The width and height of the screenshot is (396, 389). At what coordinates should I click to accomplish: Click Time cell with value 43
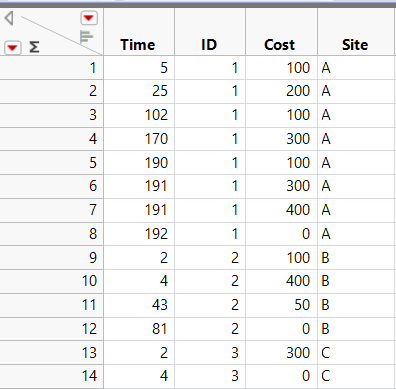tap(139, 305)
